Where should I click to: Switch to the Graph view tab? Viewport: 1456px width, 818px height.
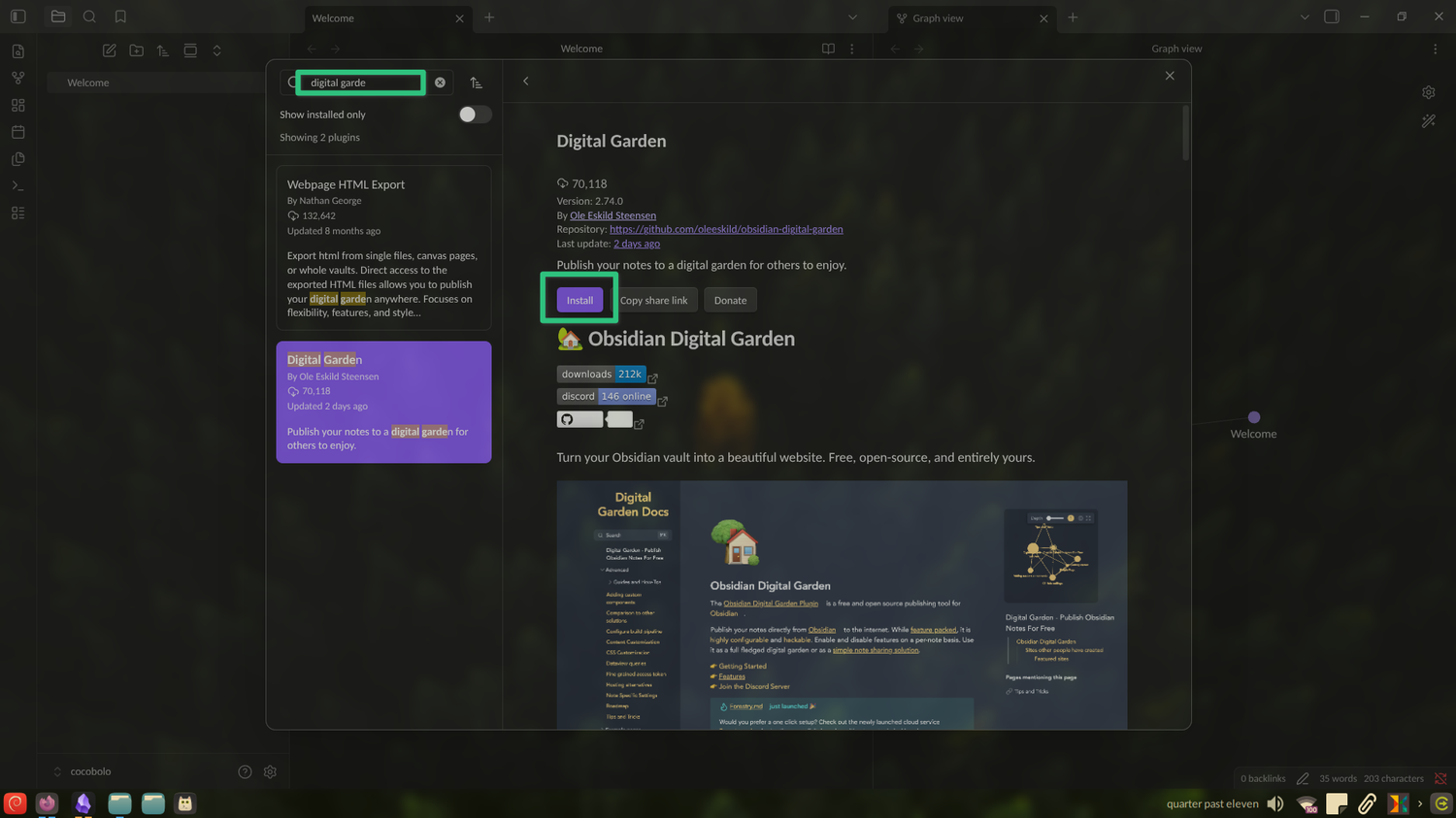coord(971,17)
